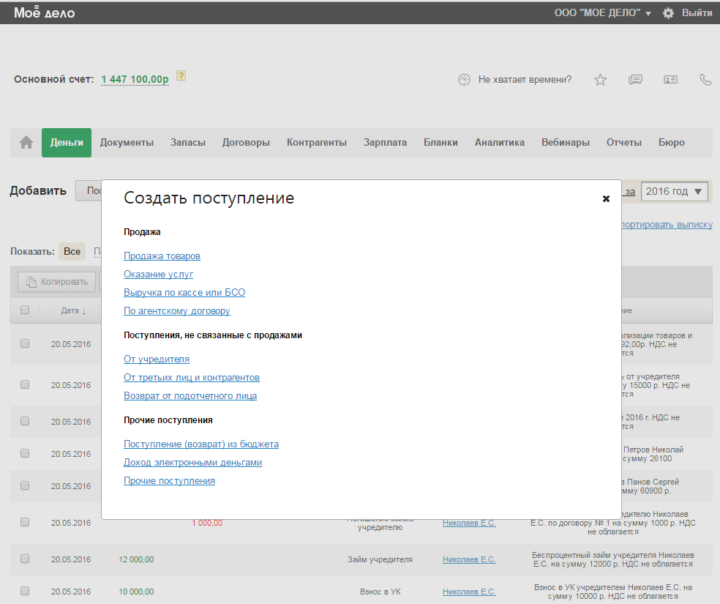Select the 'Продажа товаров' link

pyautogui.click(x=162, y=256)
